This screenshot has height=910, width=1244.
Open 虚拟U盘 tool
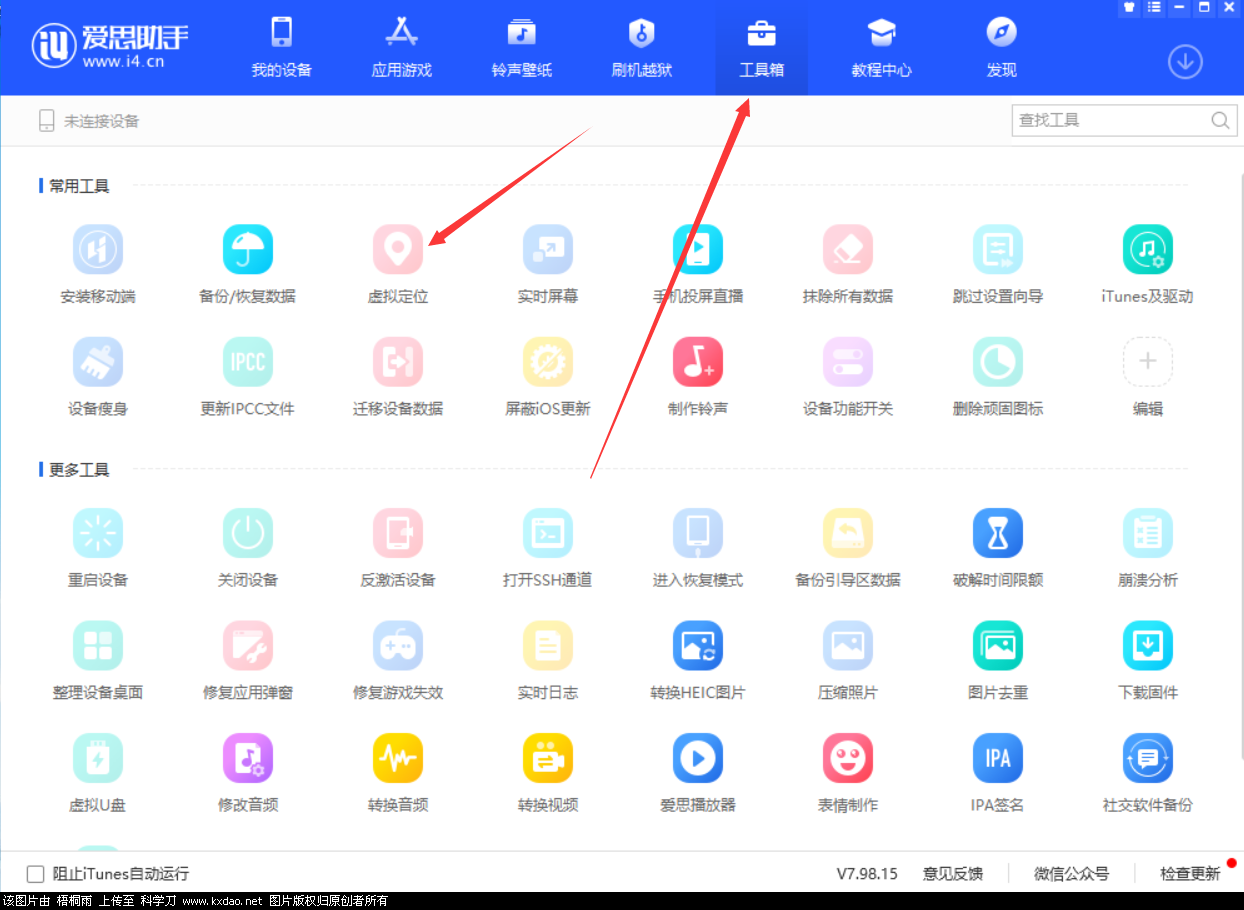pos(98,758)
